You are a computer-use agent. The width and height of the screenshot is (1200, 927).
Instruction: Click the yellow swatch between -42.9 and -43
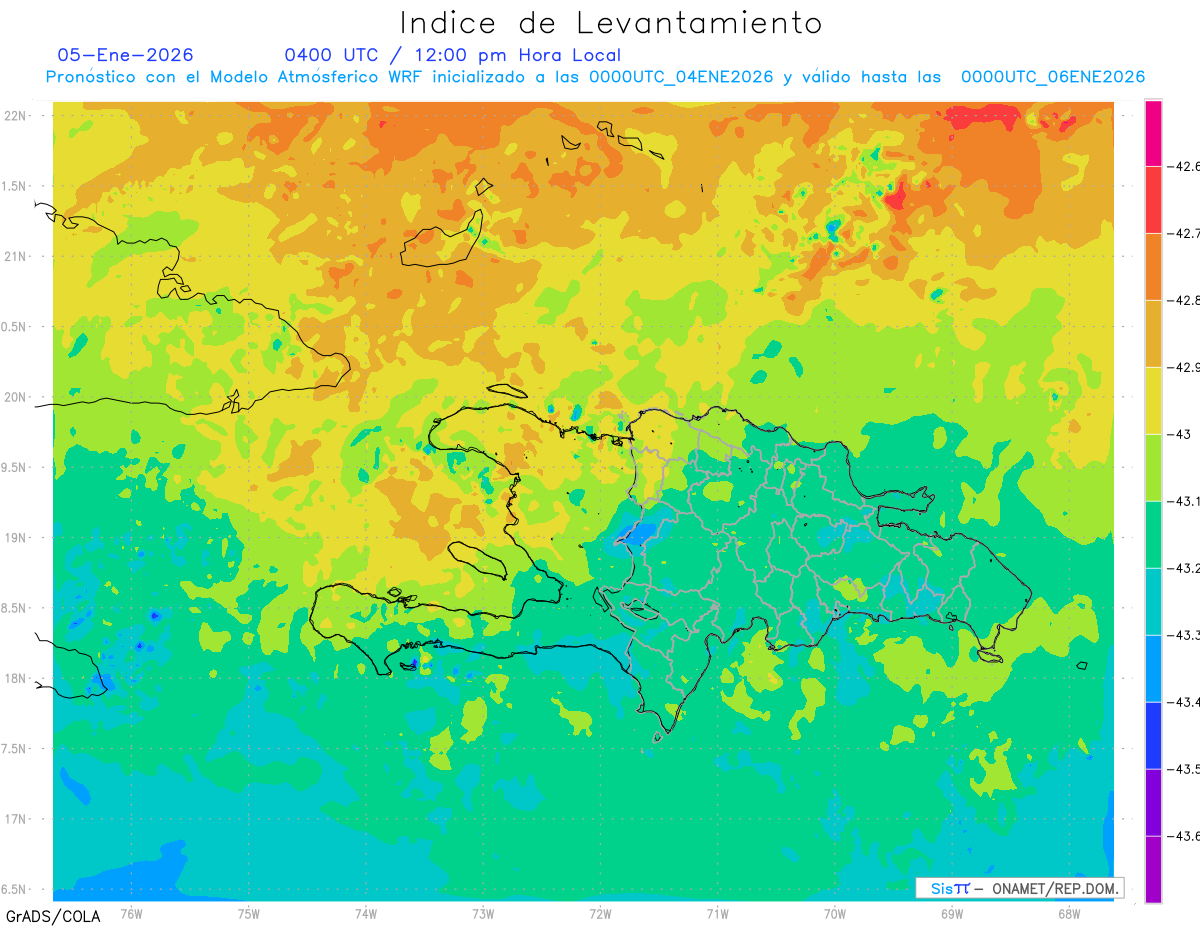1153,401
